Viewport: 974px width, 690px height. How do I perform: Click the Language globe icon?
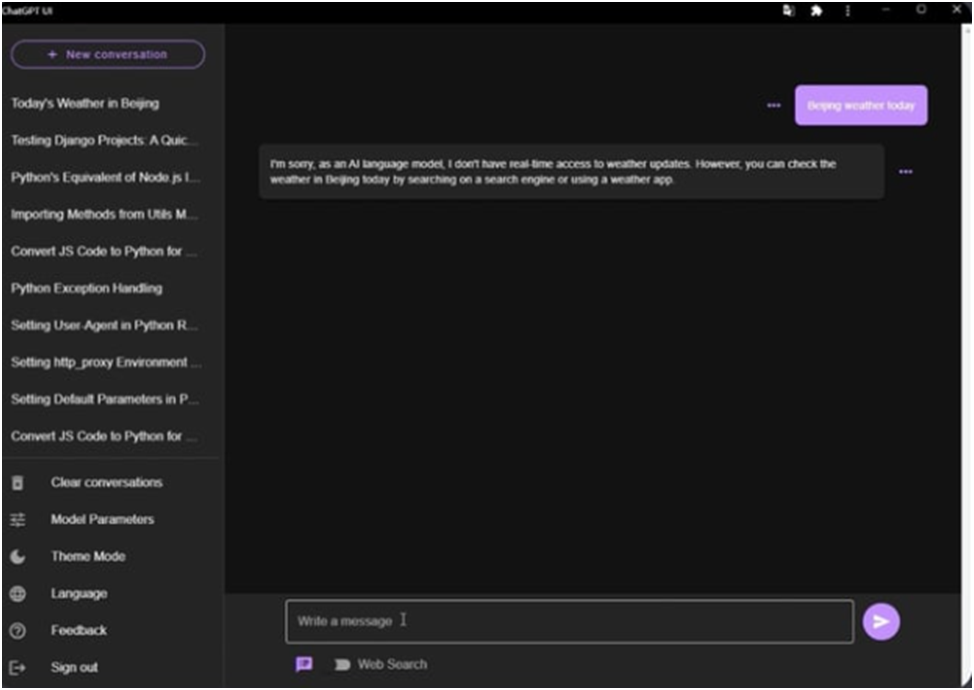(x=17, y=594)
